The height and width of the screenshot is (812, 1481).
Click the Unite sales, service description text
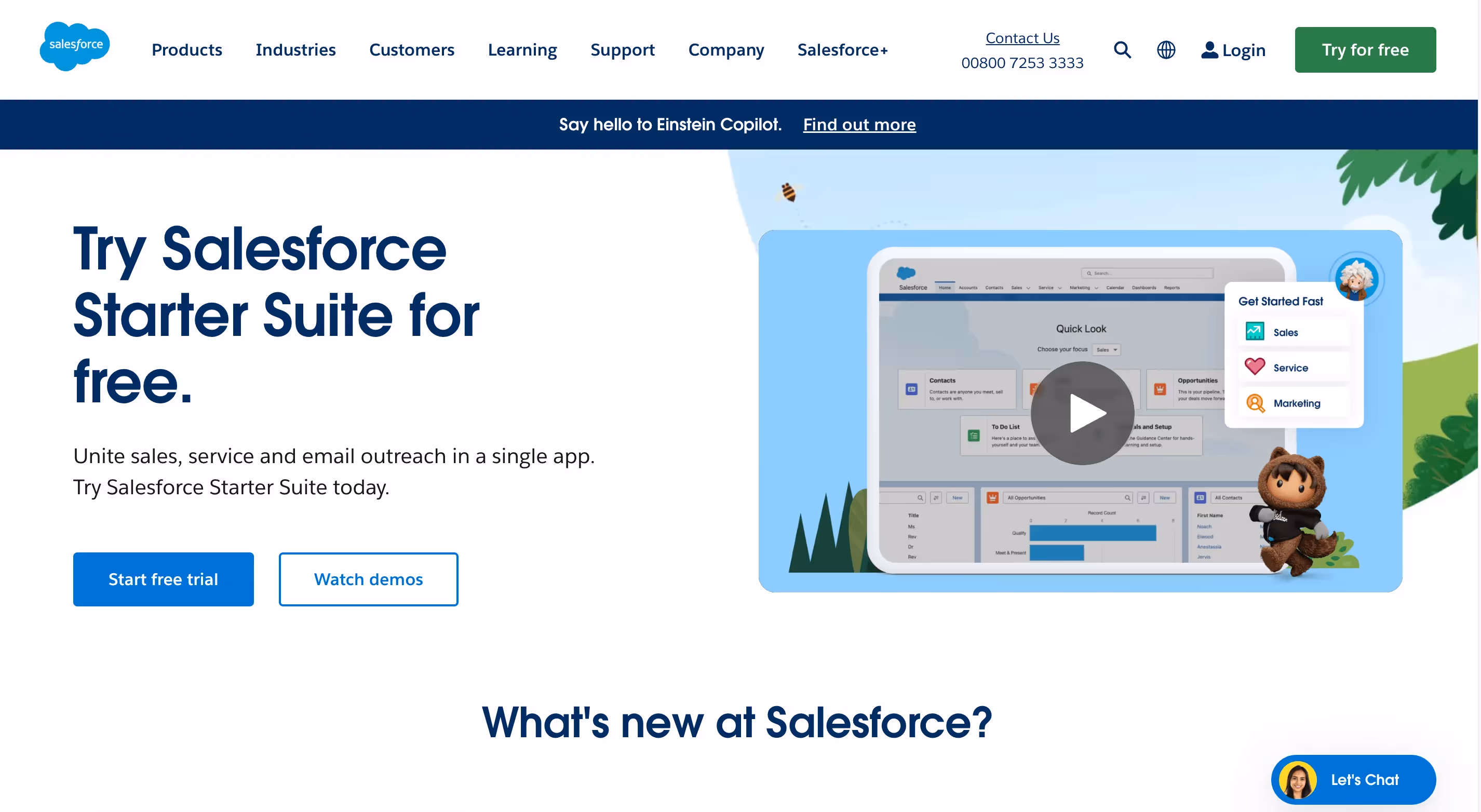(x=333, y=471)
